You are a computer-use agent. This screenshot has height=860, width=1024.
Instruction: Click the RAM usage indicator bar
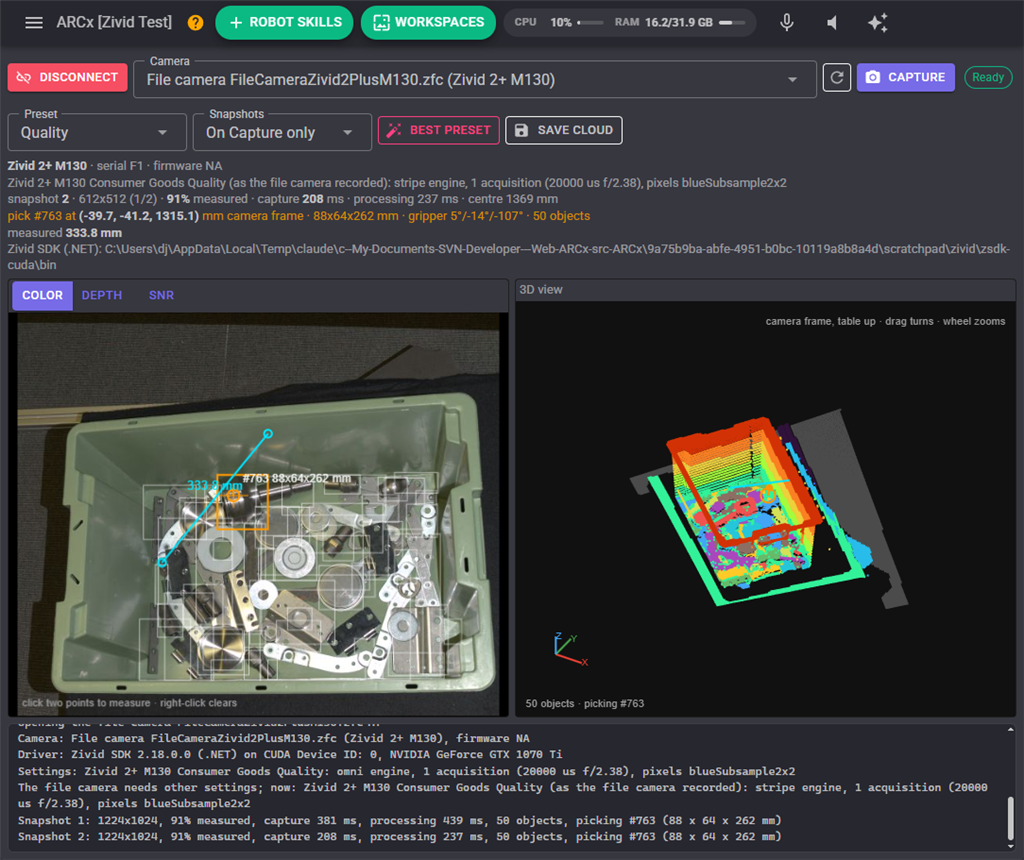[731, 23]
